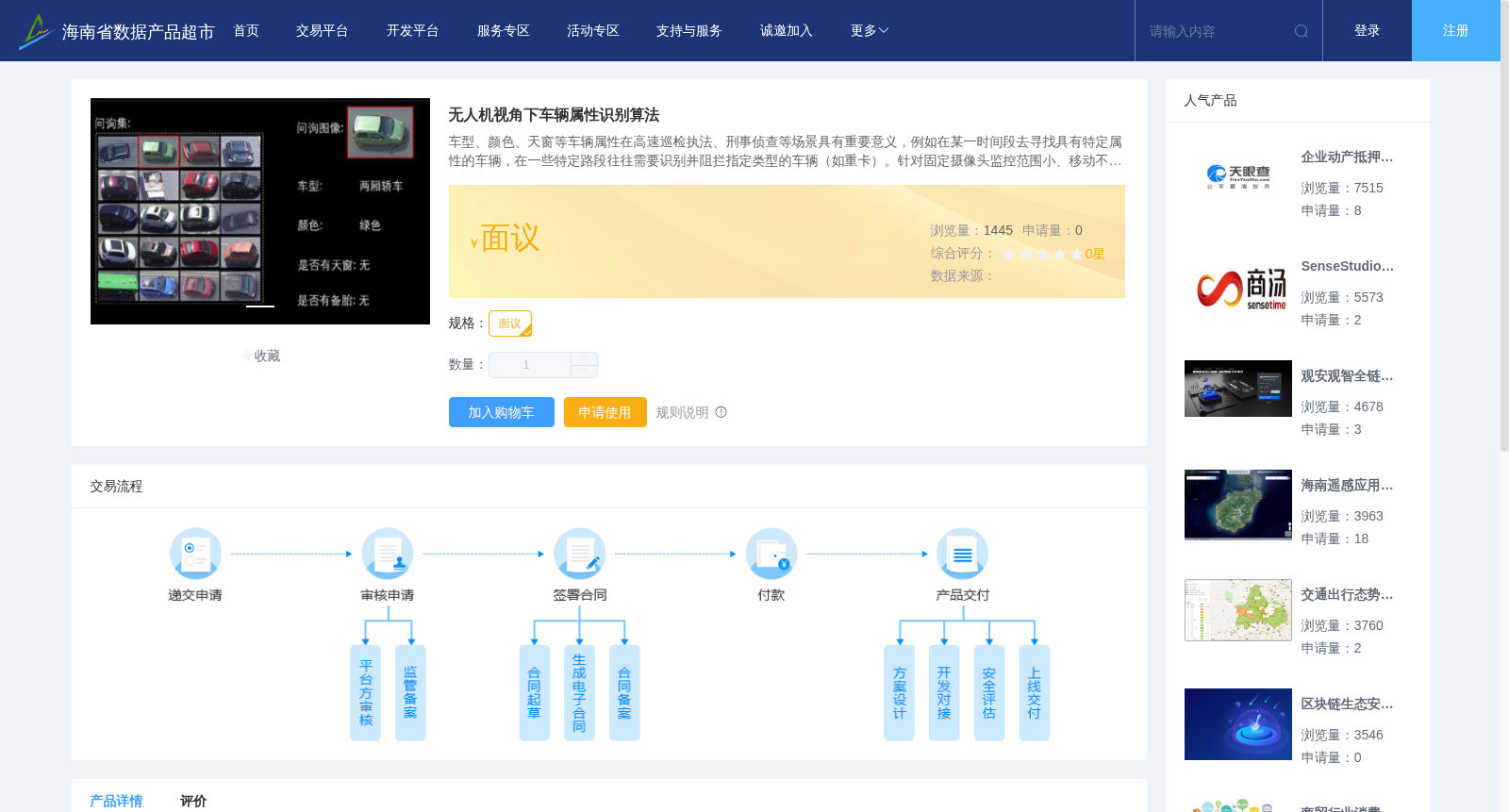Switch to the 评价 tab

[x=193, y=801]
